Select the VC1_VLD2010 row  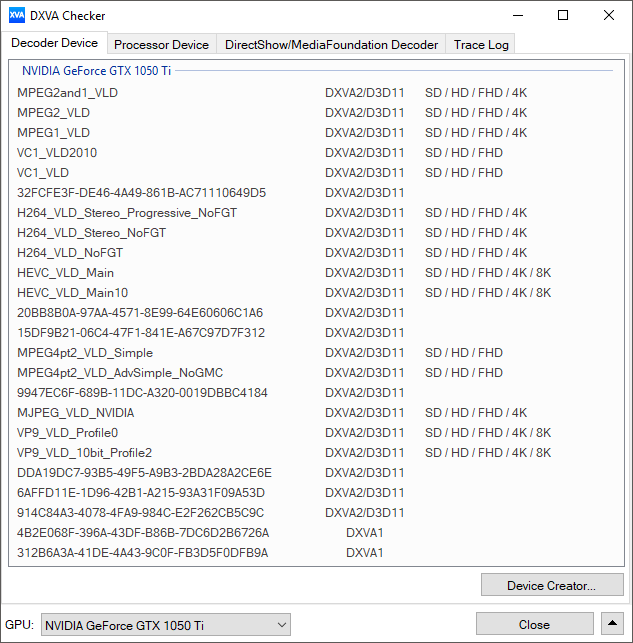316,153
